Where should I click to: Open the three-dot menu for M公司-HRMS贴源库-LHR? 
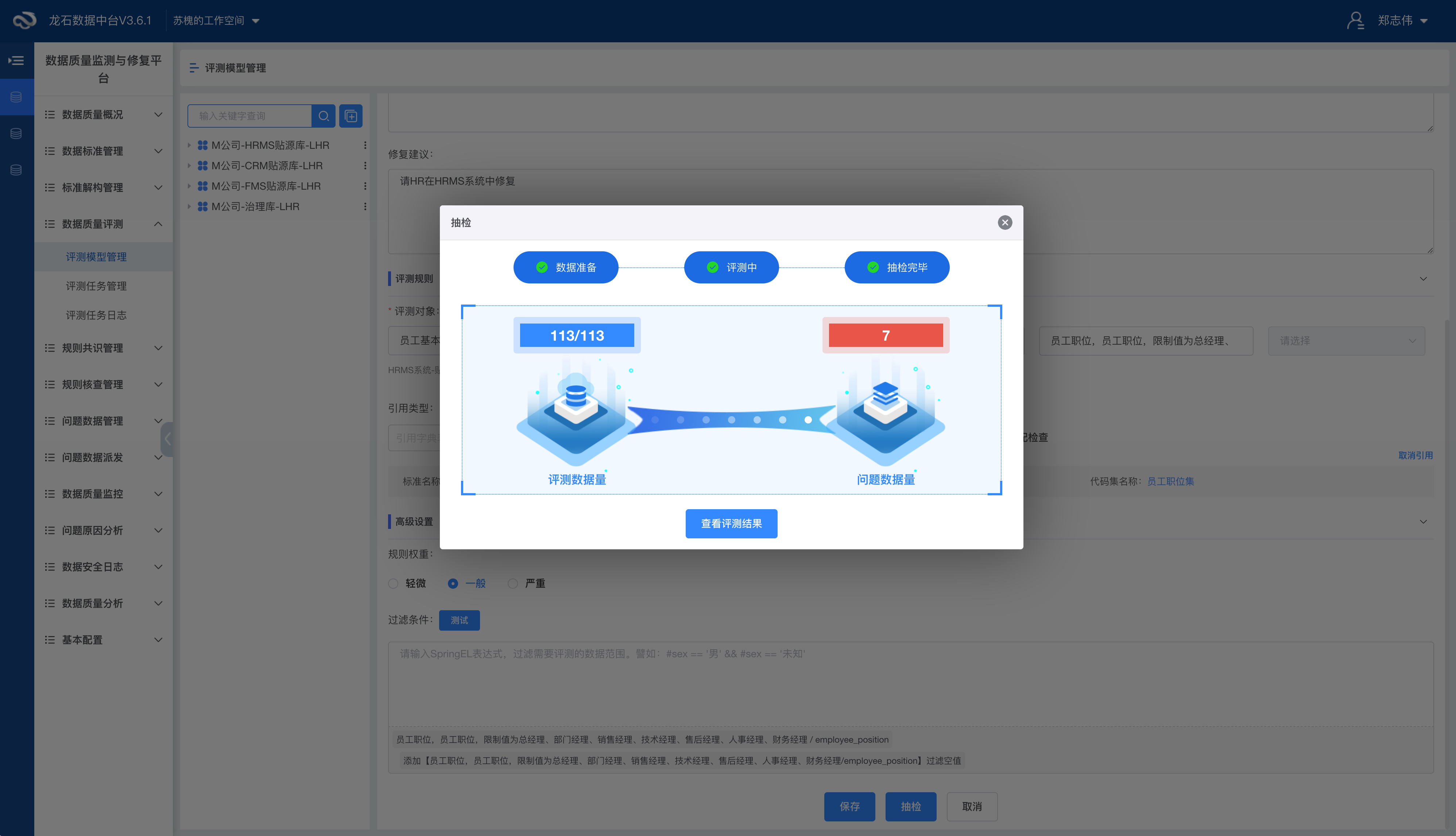[x=365, y=145]
